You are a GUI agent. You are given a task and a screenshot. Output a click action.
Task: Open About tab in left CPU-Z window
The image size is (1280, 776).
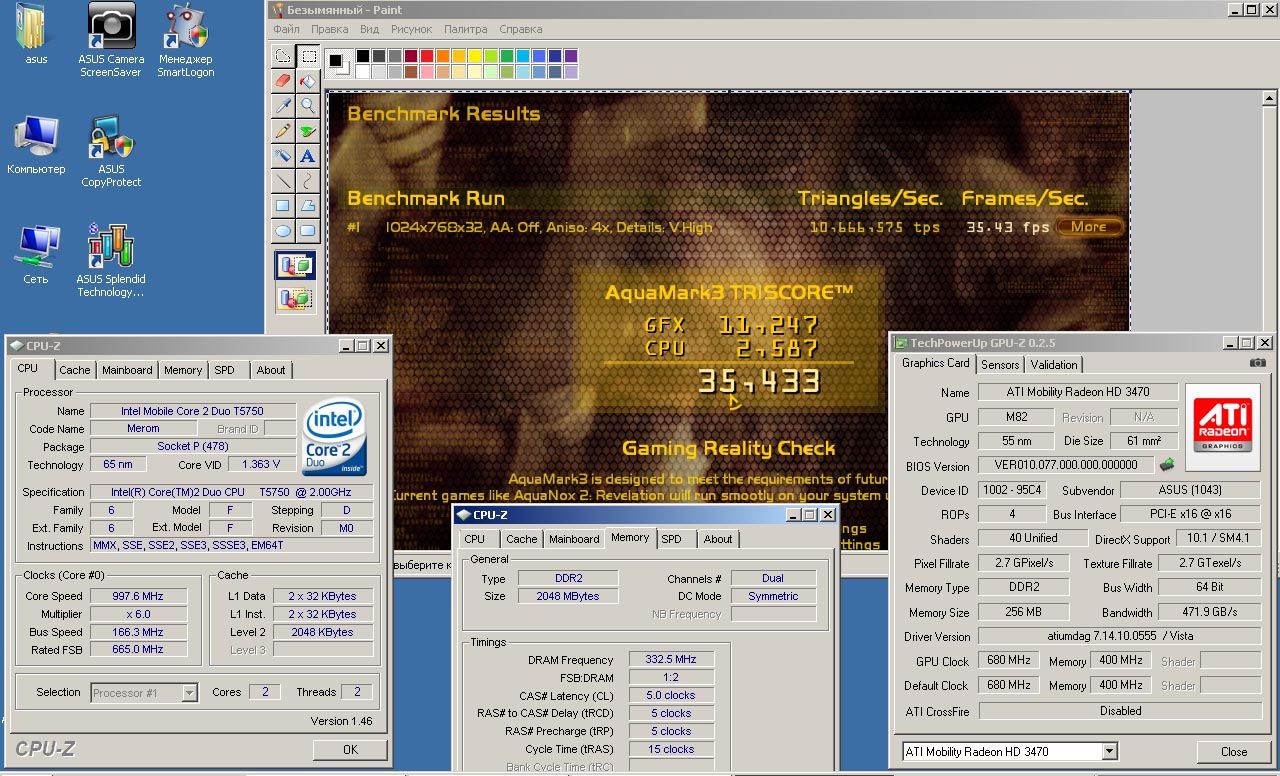(271, 370)
